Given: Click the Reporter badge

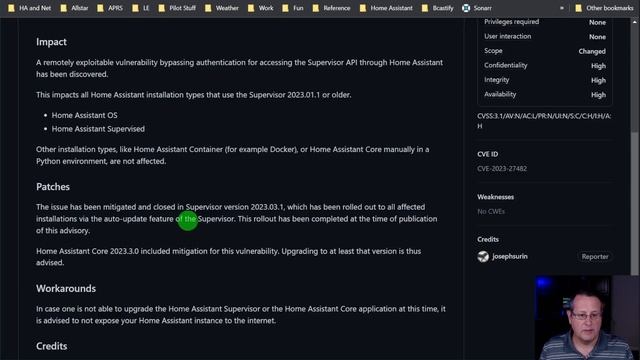Looking at the screenshot, I should pos(595,256).
